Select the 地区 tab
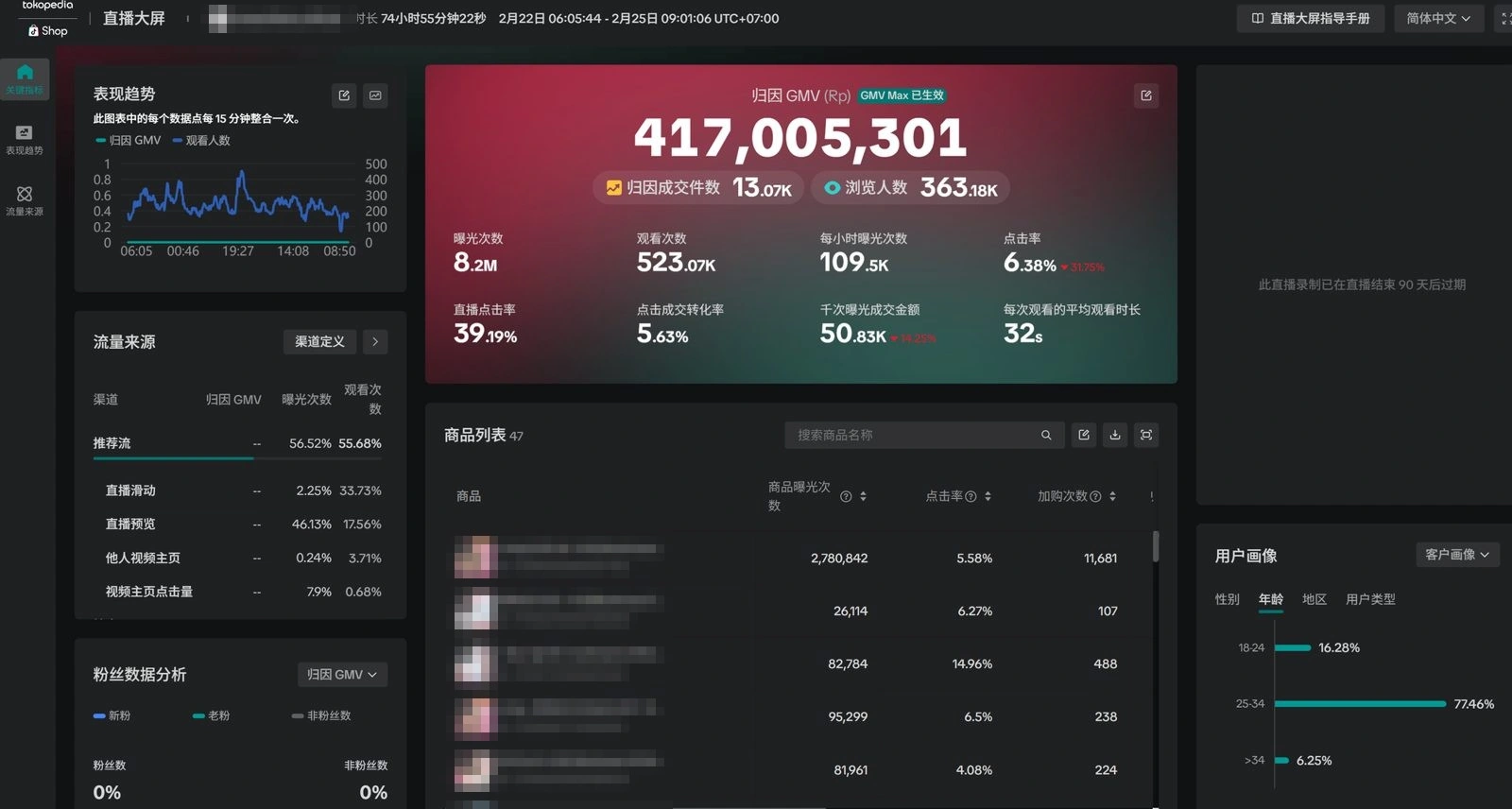The image size is (1512, 809). coord(1314,599)
